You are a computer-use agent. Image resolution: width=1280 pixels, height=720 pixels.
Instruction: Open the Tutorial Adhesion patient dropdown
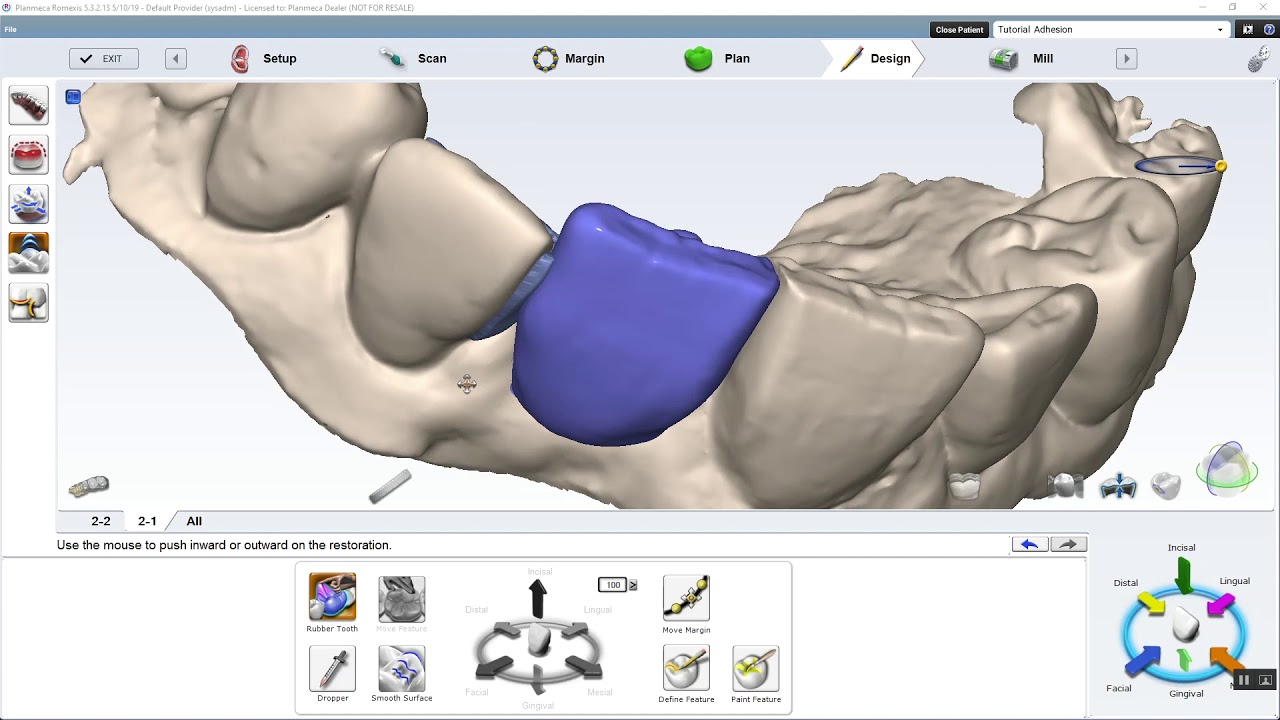[x=1110, y=29]
